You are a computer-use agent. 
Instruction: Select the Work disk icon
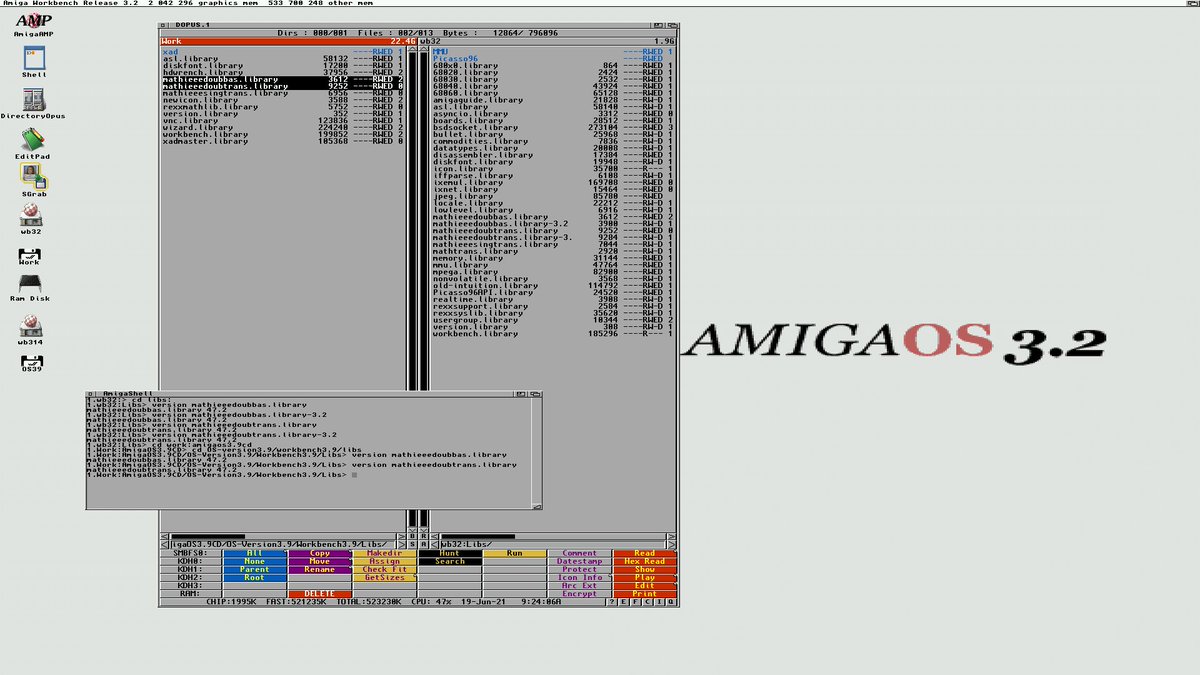(x=30, y=258)
